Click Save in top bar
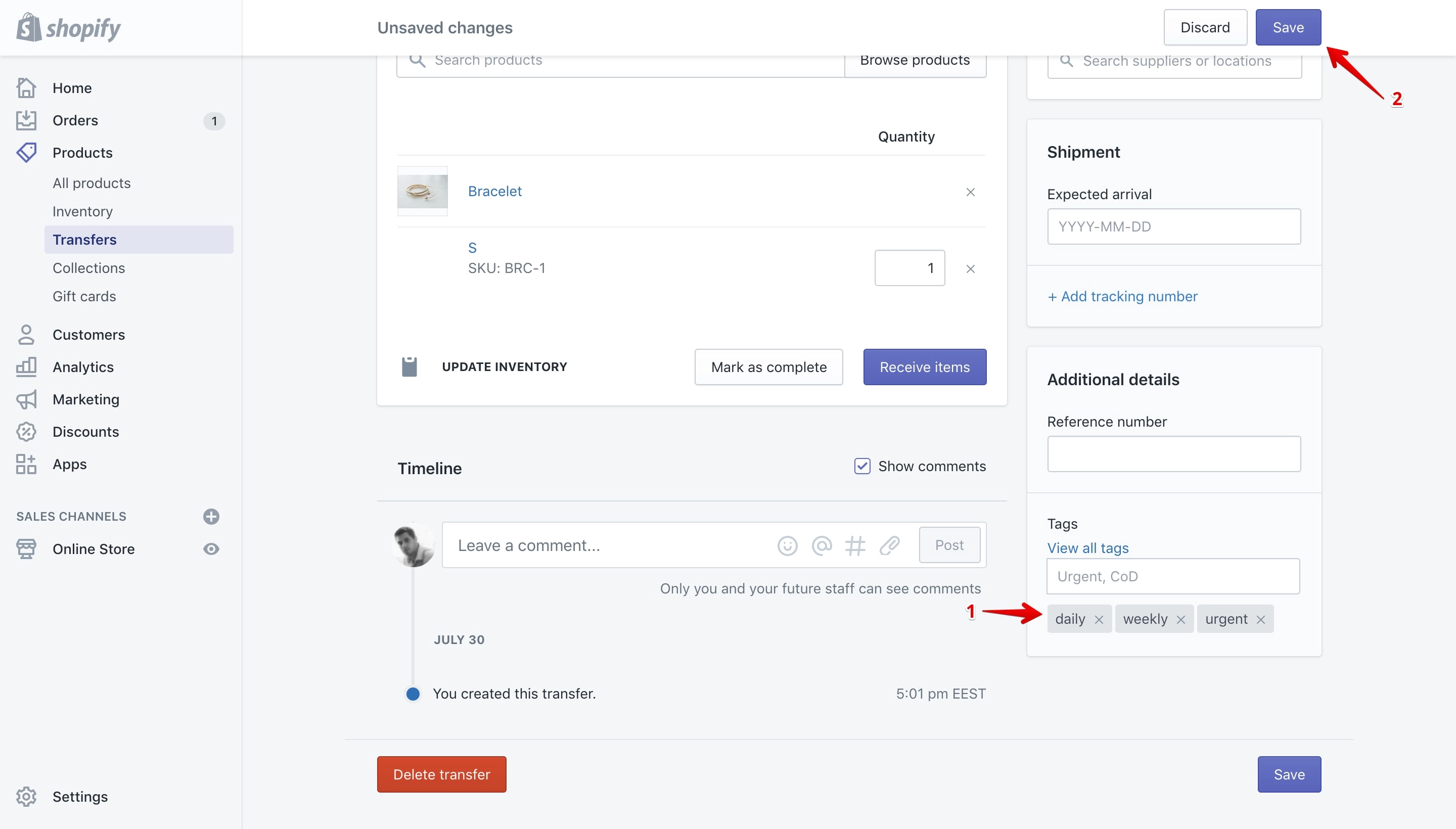The height and width of the screenshot is (829, 1456). [x=1288, y=27]
